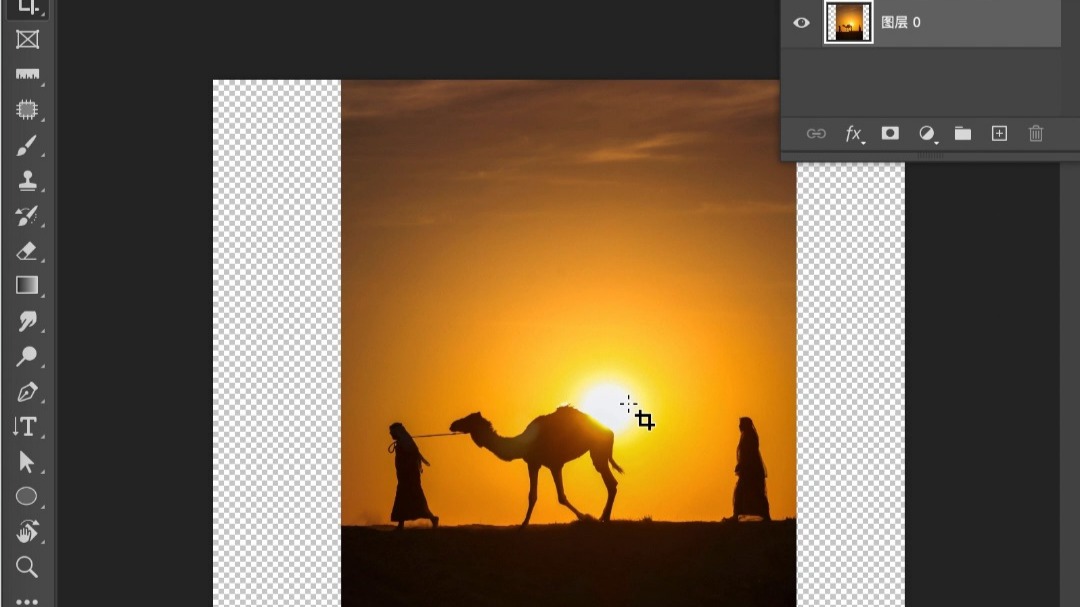Select the Smudge tool
Viewport: 1080px width, 607px height.
point(27,321)
